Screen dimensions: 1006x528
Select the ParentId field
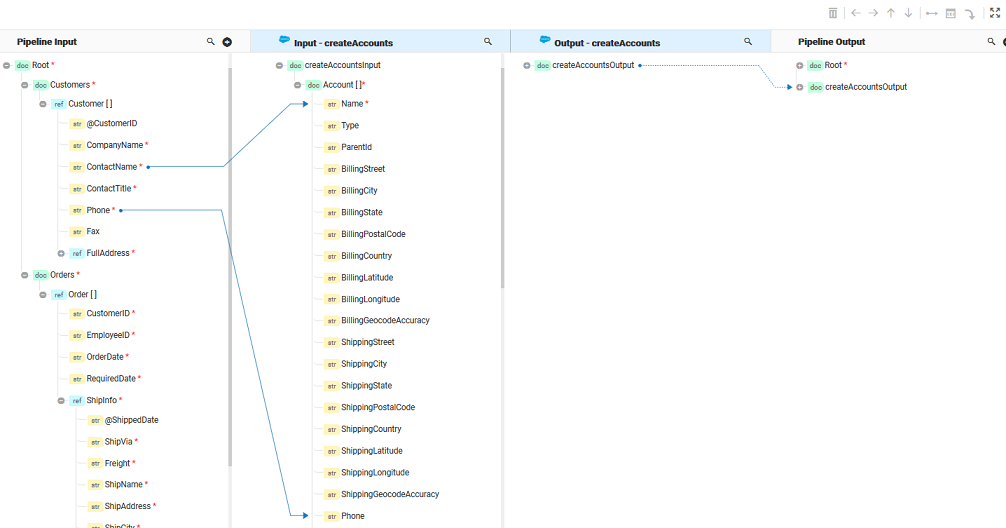click(356, 148)
